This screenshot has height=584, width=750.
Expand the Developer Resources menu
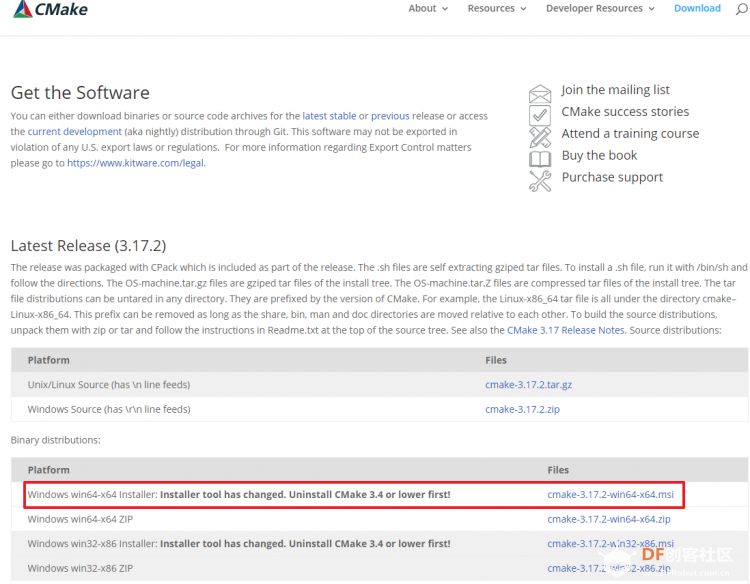(x=600, y=8)
